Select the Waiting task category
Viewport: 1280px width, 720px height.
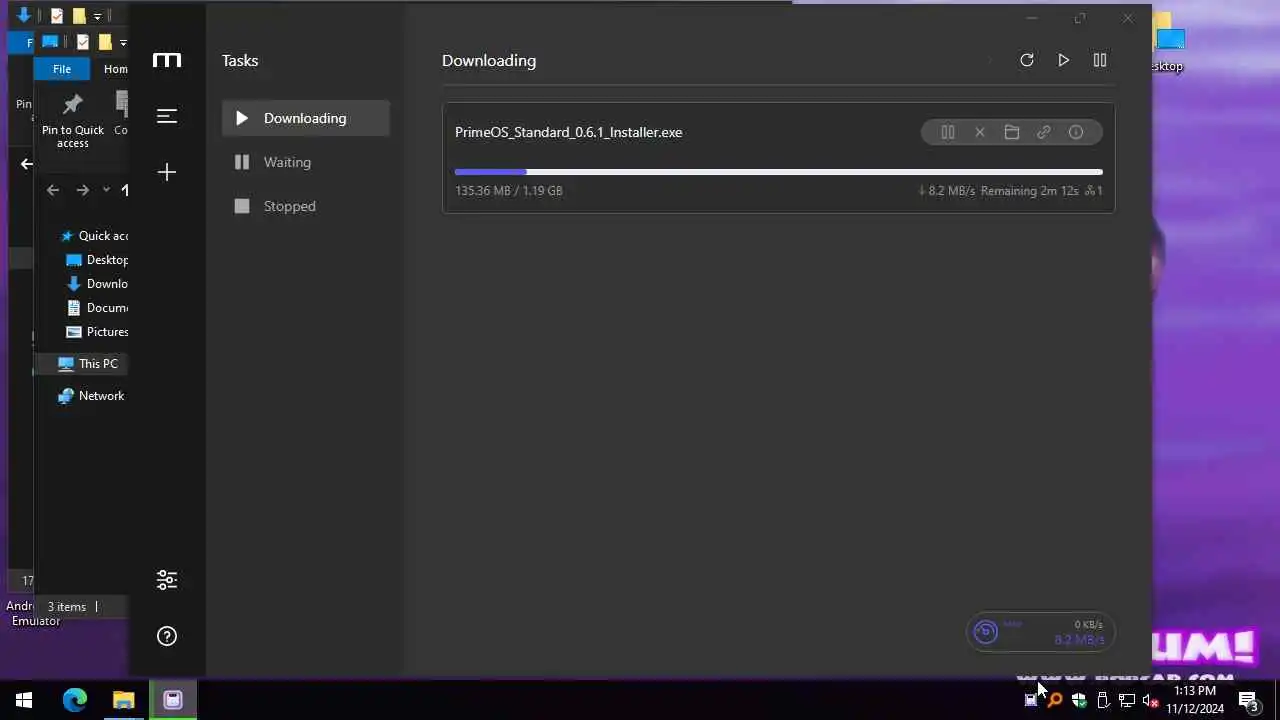point(306,162)
